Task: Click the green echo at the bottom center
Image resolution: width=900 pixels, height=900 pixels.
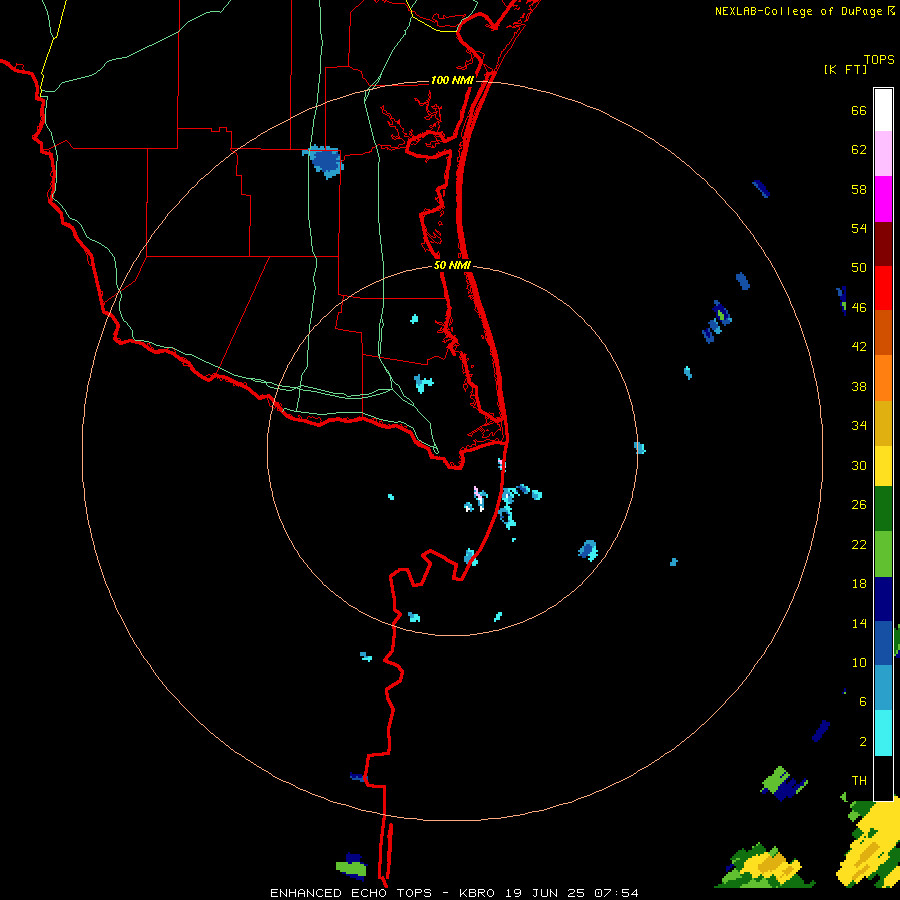Action: pos(351,867)
